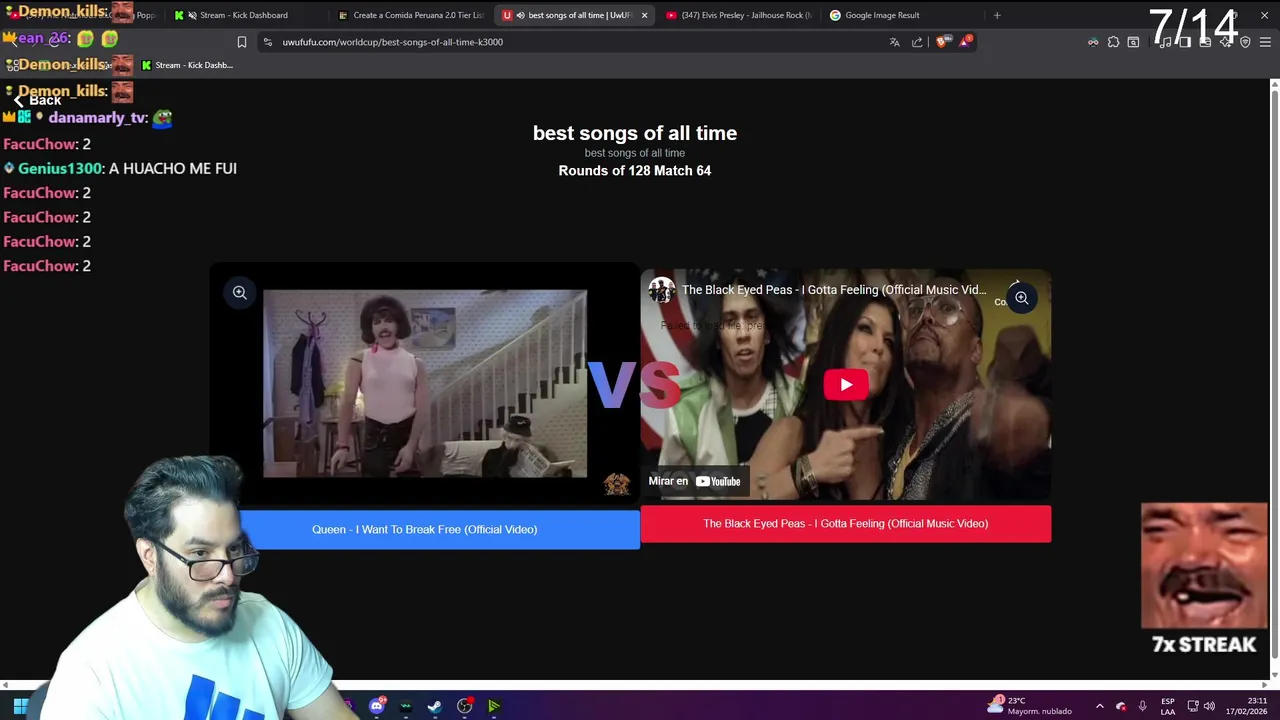
Task: Click the glasses extension icon
Action: (x=1093, y=42)
